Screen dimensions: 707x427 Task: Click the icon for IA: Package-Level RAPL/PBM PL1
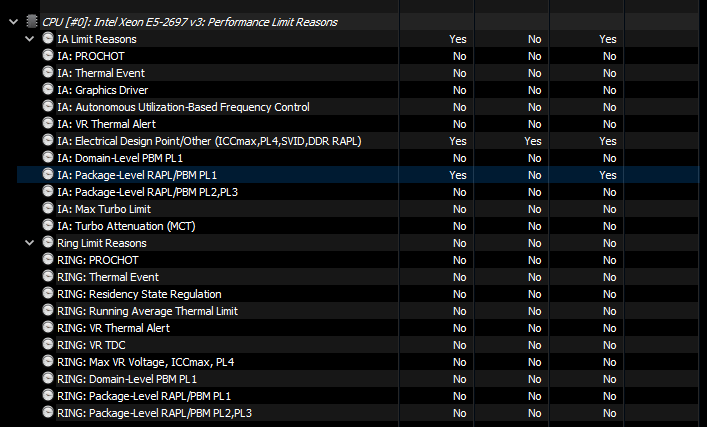point(48,174)
